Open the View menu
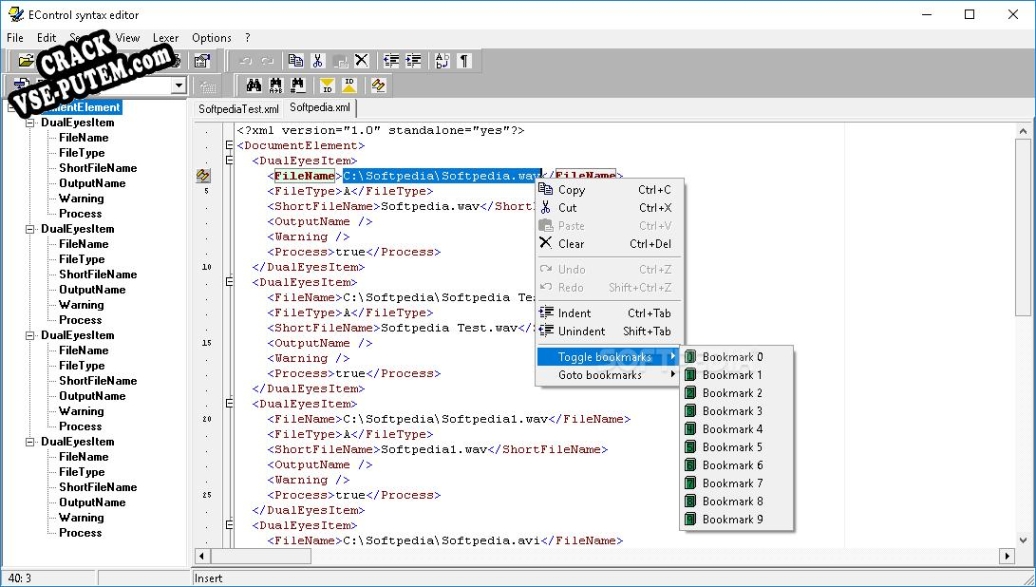 click(128, 38)
